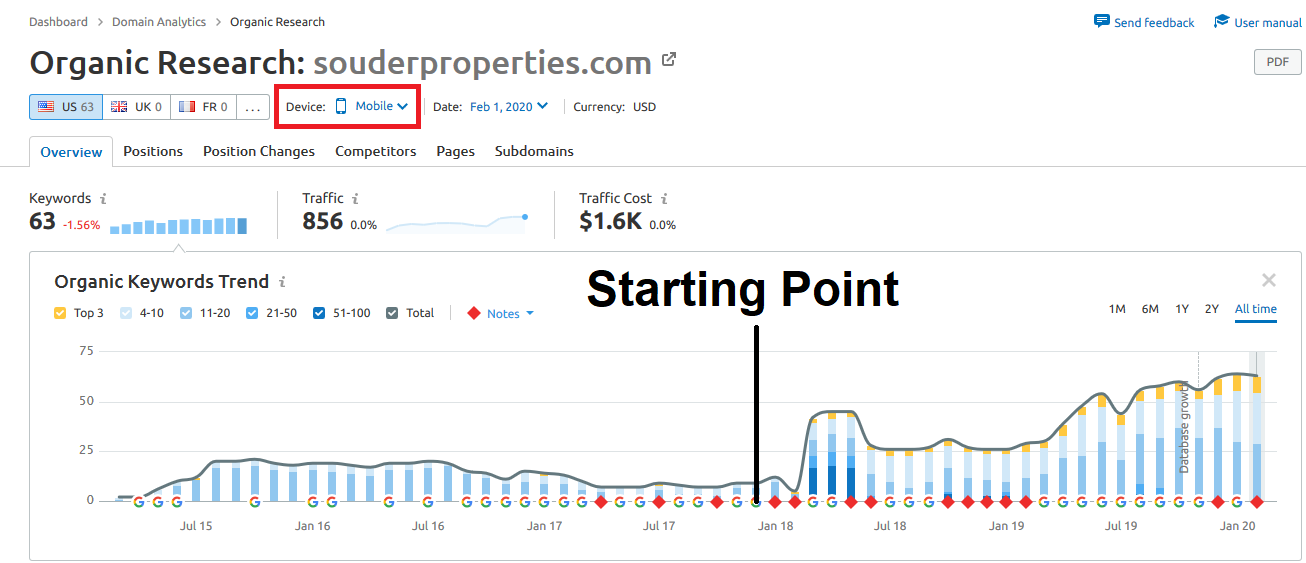1306x563 pixels.
Task: Click the souderproperties.com domain title
Action: point(483,63)
